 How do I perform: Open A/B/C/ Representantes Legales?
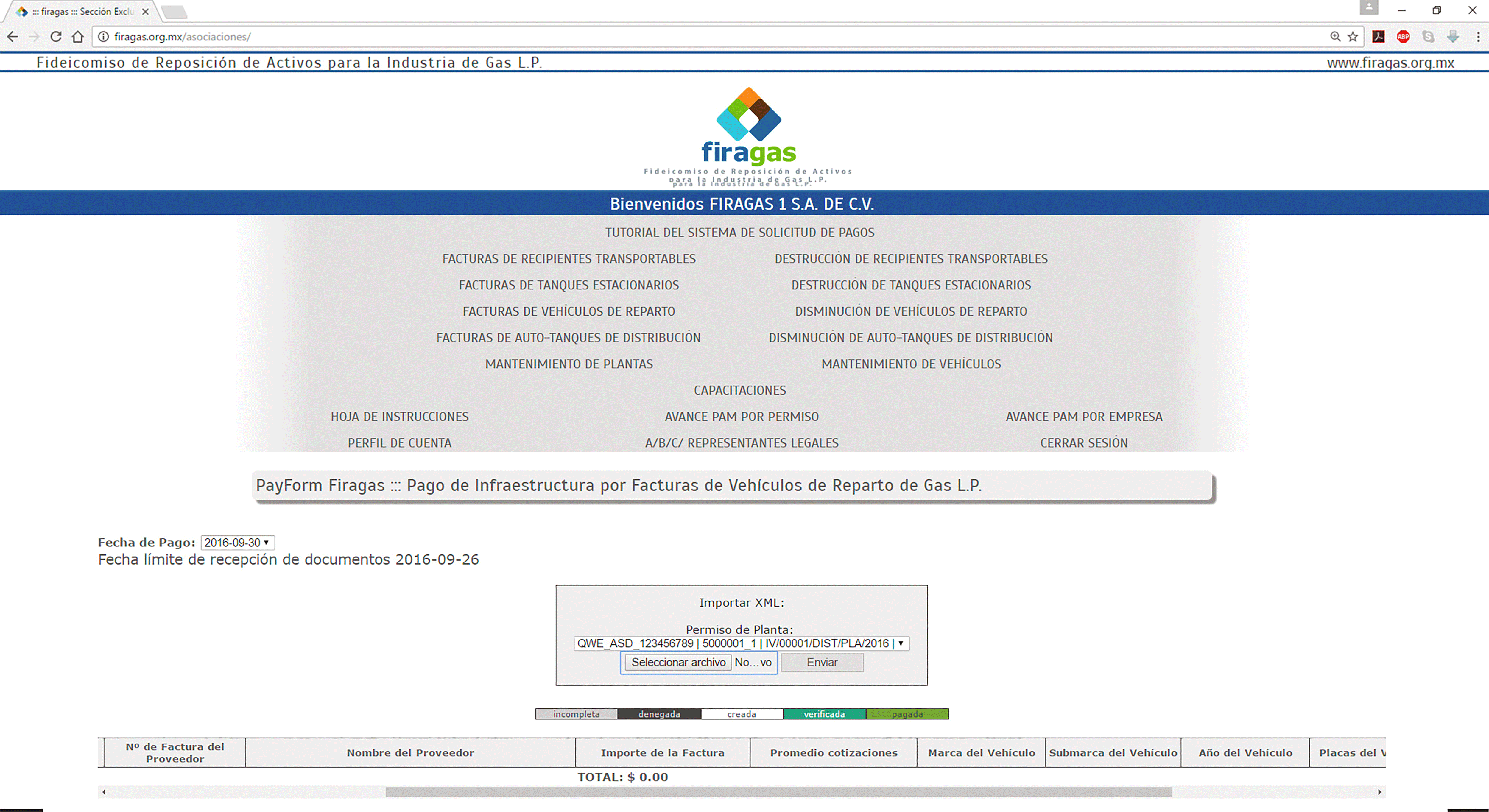pyautogui.click(x=742, y=443)
